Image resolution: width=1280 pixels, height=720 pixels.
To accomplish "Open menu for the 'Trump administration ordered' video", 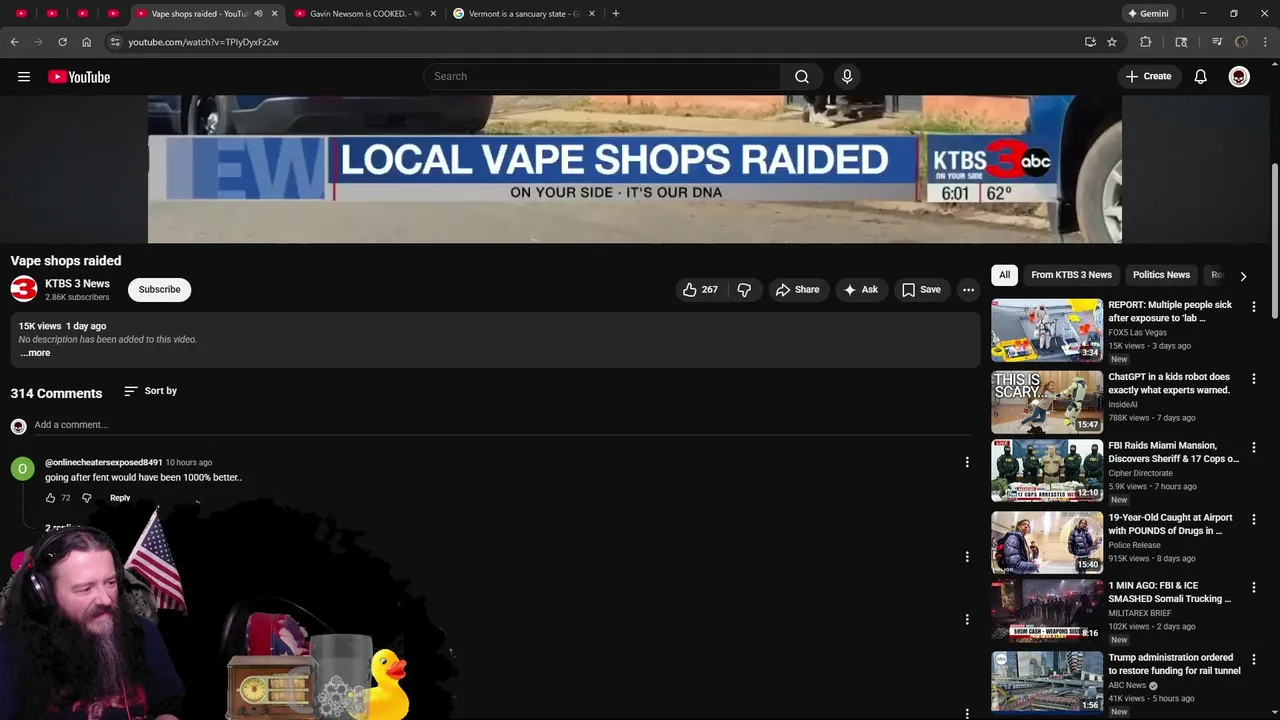I will coord(1254,660).
